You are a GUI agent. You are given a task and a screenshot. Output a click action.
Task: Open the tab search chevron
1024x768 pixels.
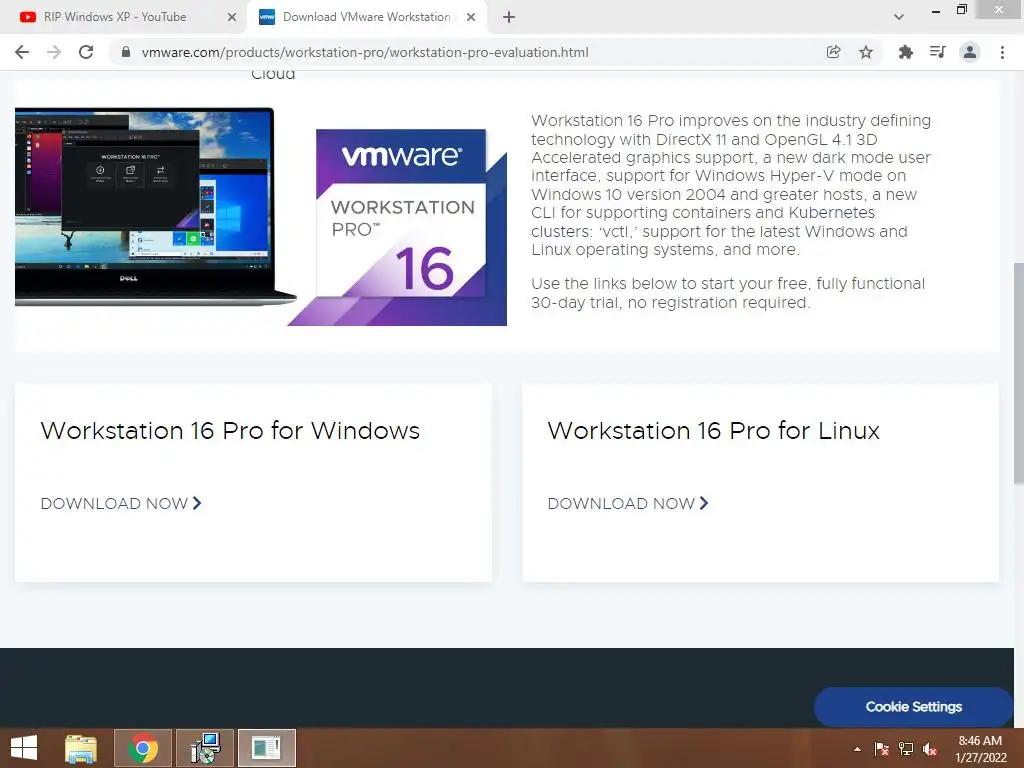(x=899, y=17)
